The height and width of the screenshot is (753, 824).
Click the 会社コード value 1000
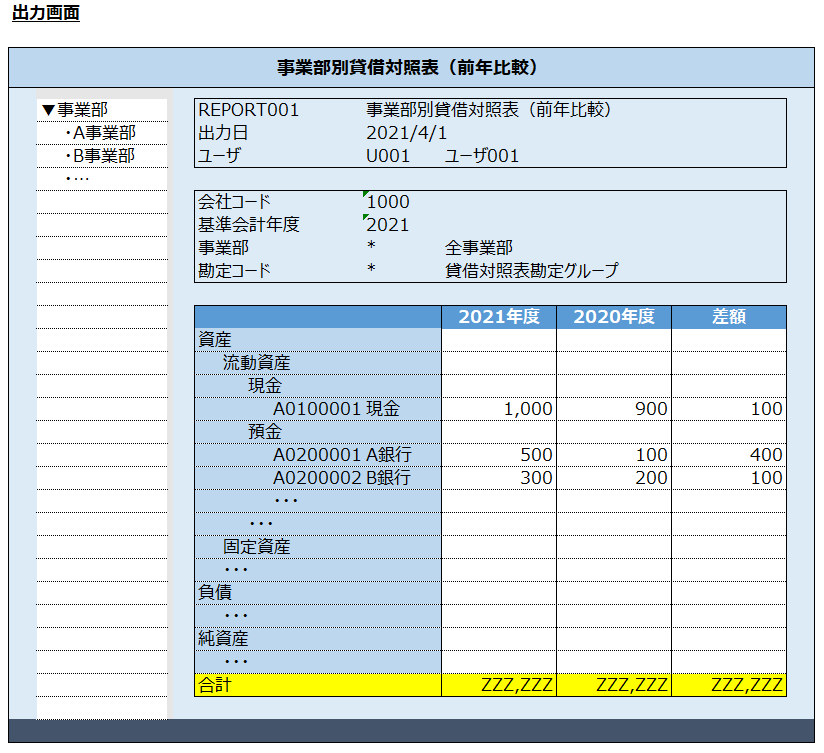[388, 202]
